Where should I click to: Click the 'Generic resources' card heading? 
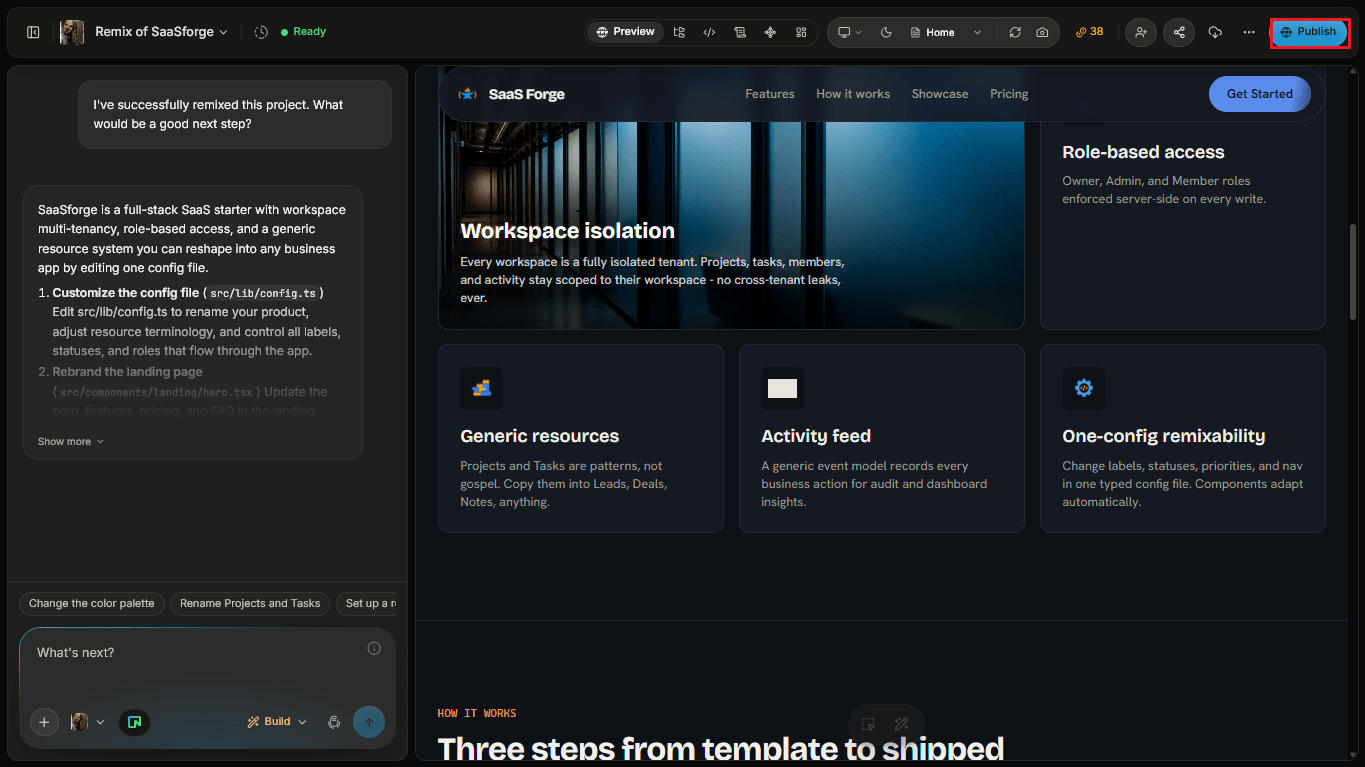click(540, 436)
